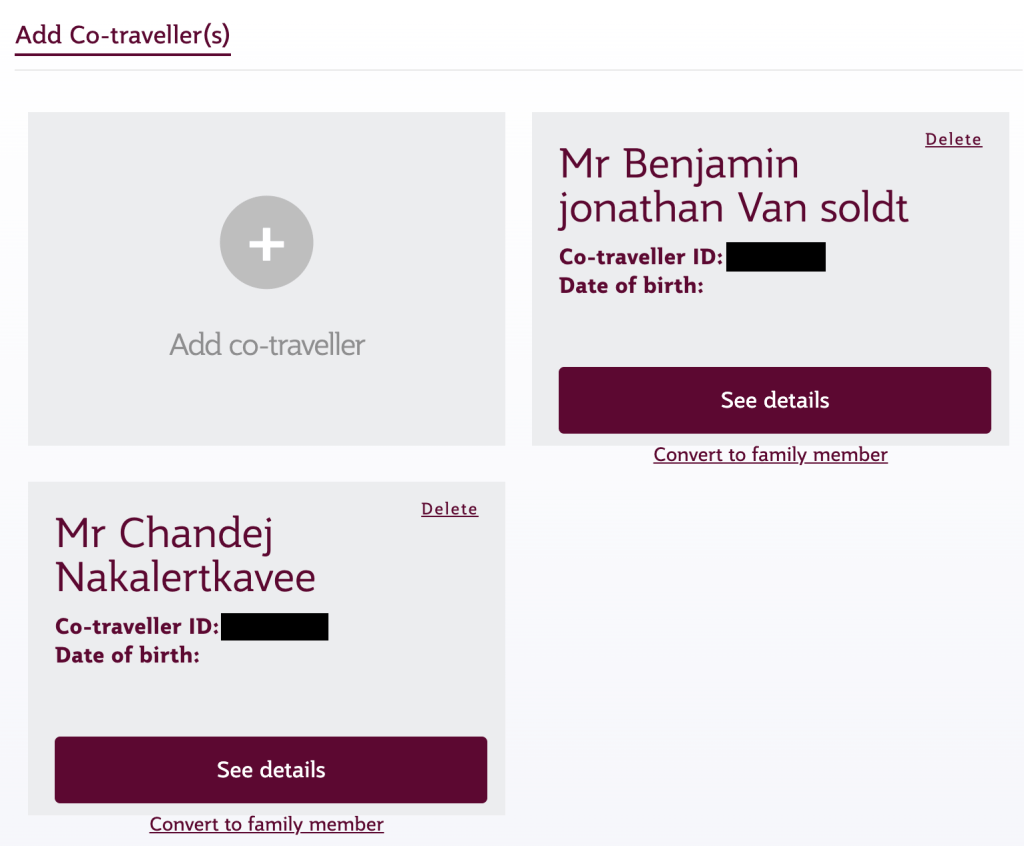This screenshot has height=846, width=1024.
Task: Click the 'Add co-traveller' text label
Action: (267, 345)
